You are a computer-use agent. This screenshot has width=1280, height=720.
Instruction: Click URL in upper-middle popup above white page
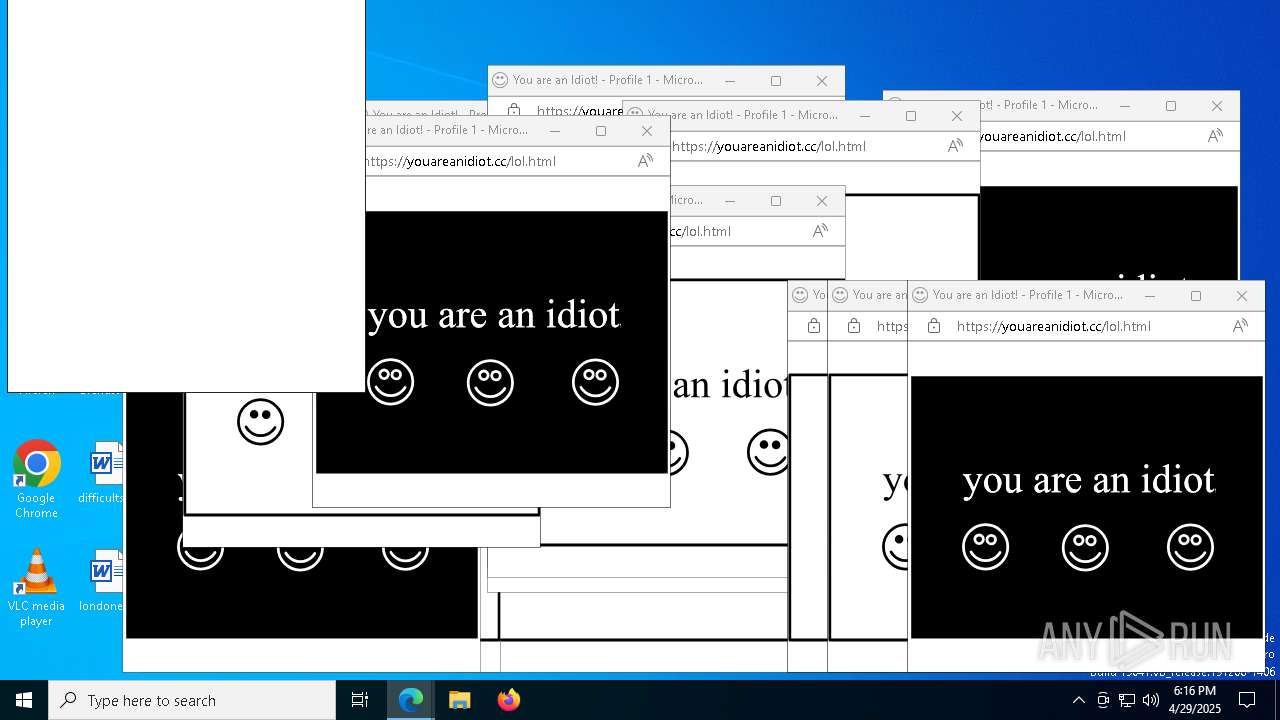pos(769,146)
